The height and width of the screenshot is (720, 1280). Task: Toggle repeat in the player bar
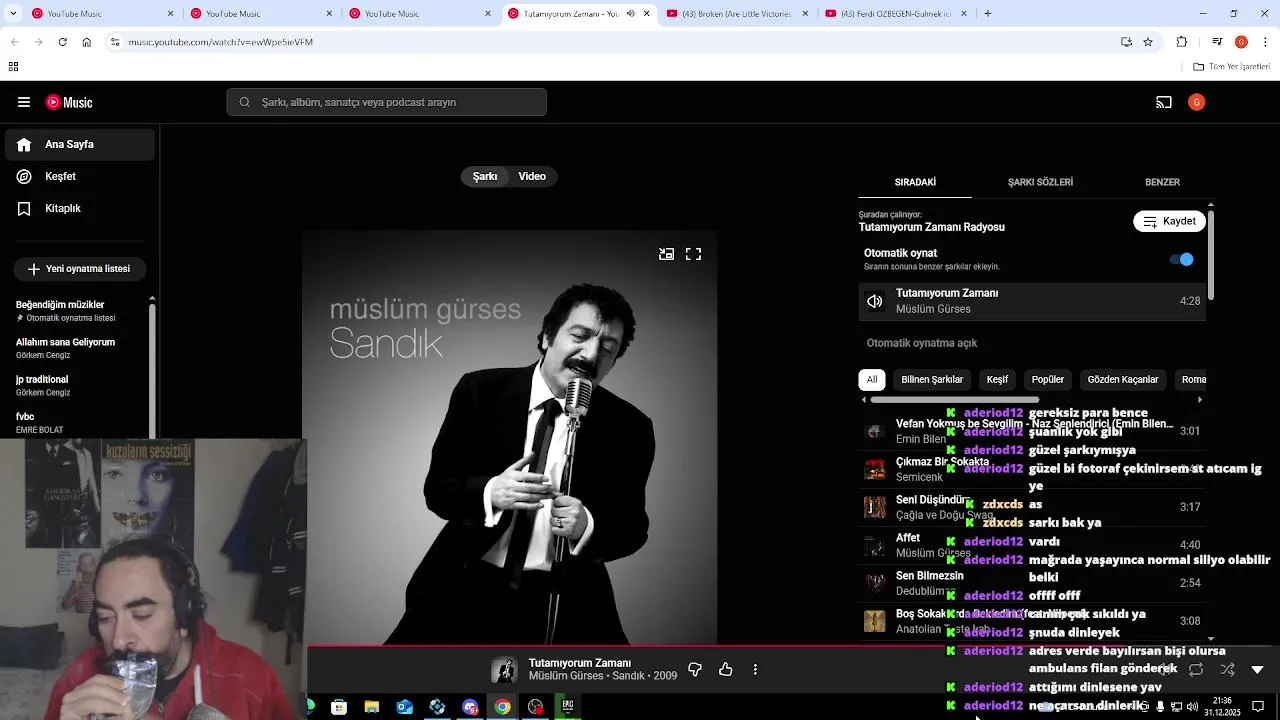click(x=1196, y=669)
